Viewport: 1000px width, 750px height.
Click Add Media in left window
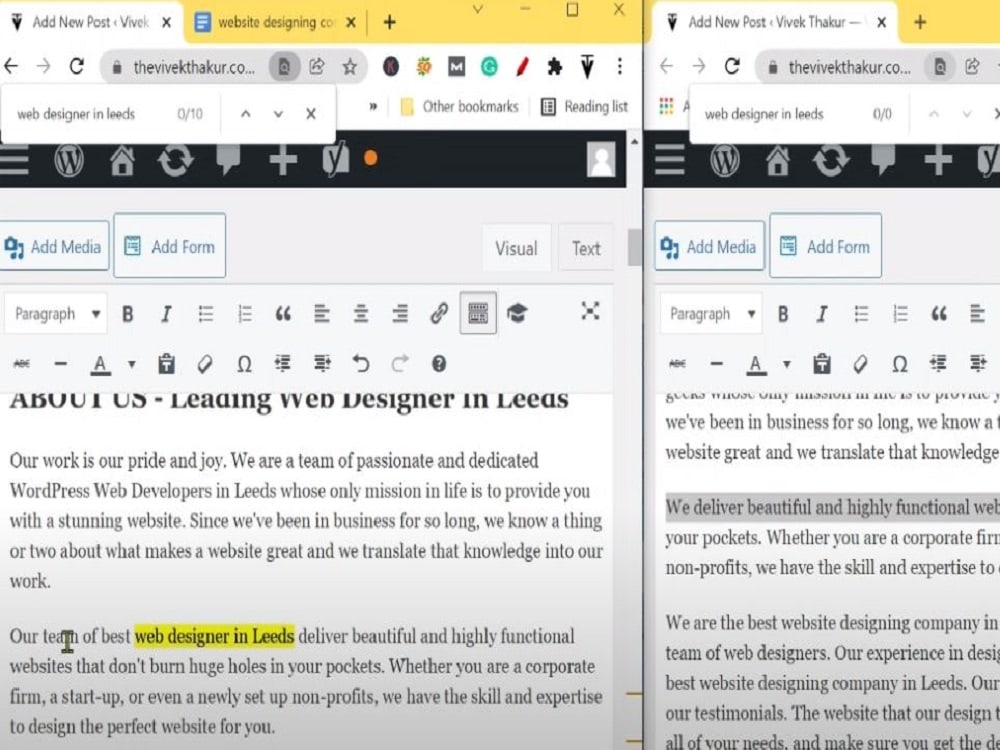(x=54, y=246)
